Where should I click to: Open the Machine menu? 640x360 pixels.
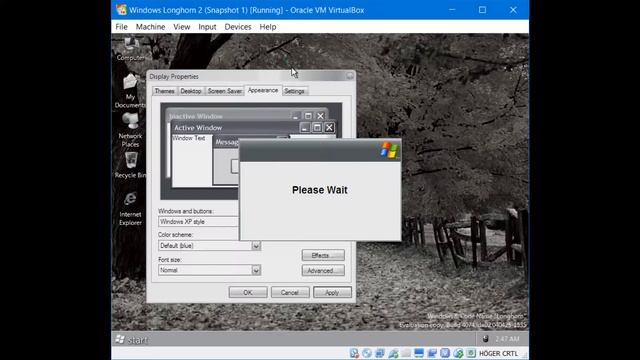[150, 27]
